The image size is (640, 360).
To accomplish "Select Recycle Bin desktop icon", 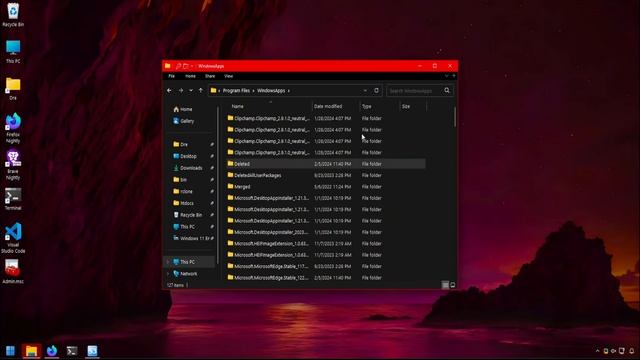I will 13,15.
